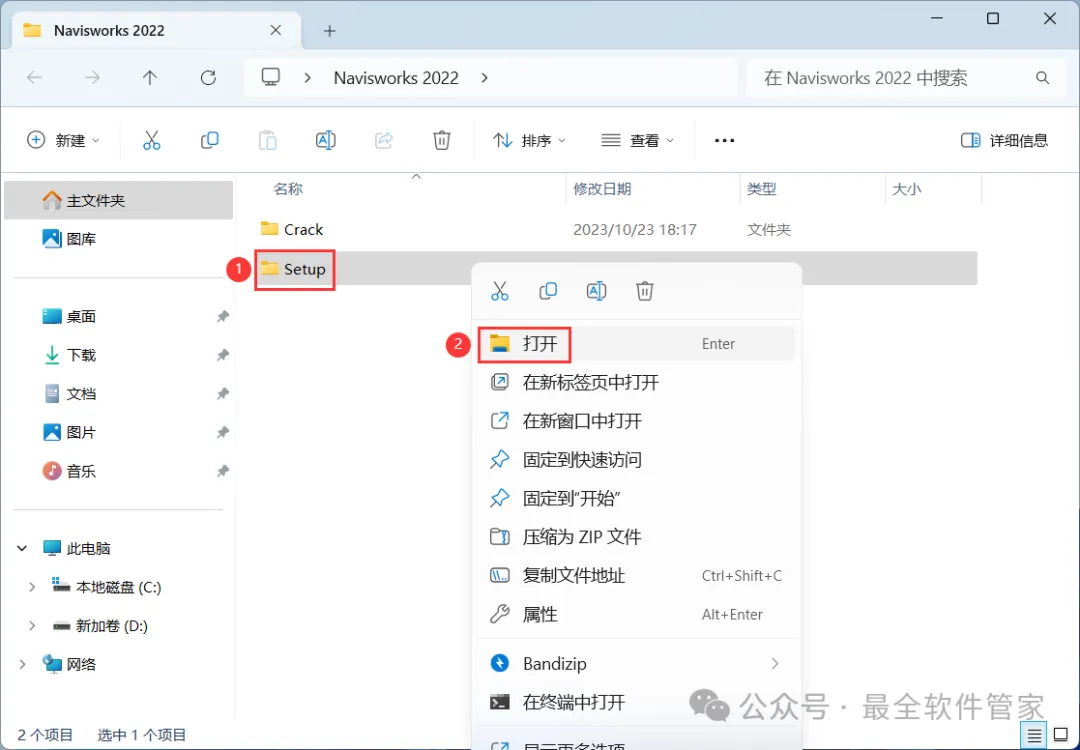Expand the 新加卷 (D:) tree node
Image resolution: width=1080 pixels, height=750 pixels.
tap(32, 626)
